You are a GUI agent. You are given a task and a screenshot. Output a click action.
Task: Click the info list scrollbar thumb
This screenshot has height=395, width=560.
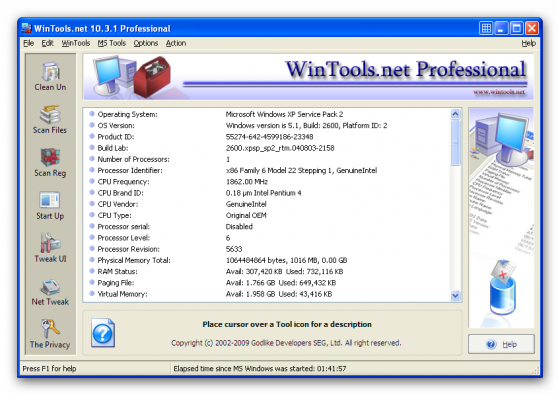click(x=455, y=143)
